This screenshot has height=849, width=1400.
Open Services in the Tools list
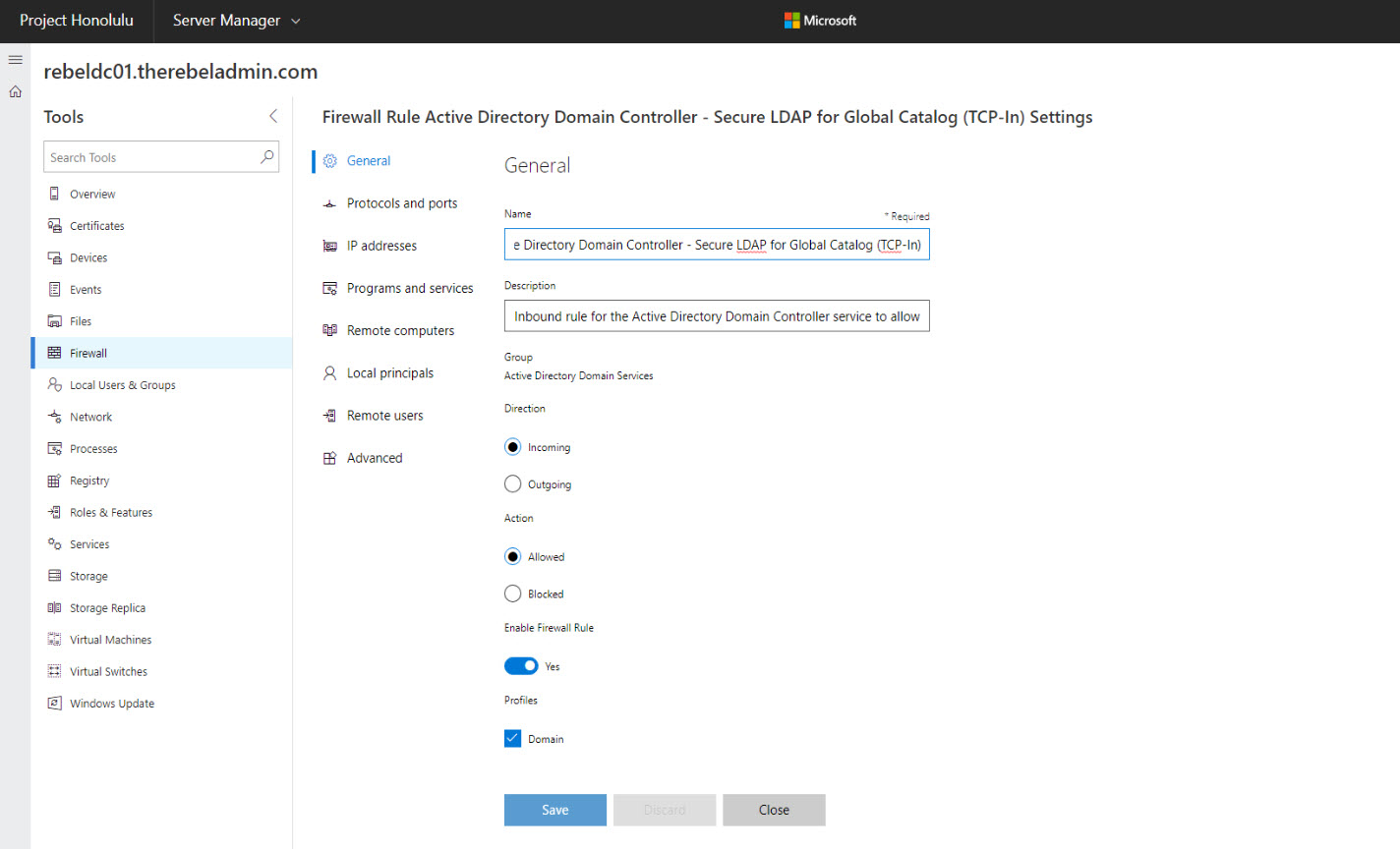point(162,543)
